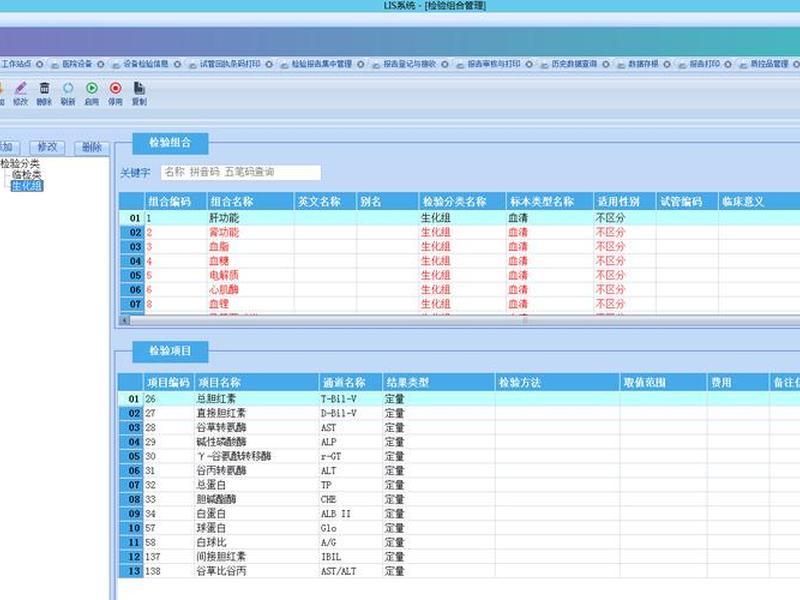
Task: Click the 适用性别 column header
Action: point(624,202)
